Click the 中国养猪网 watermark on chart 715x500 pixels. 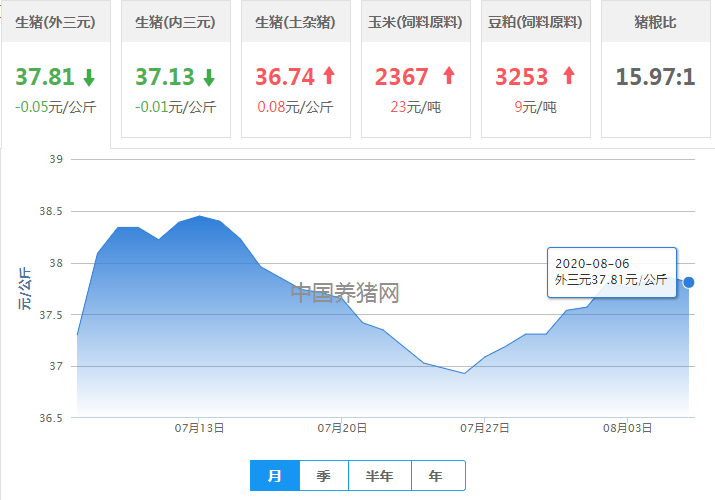point(345,293)
